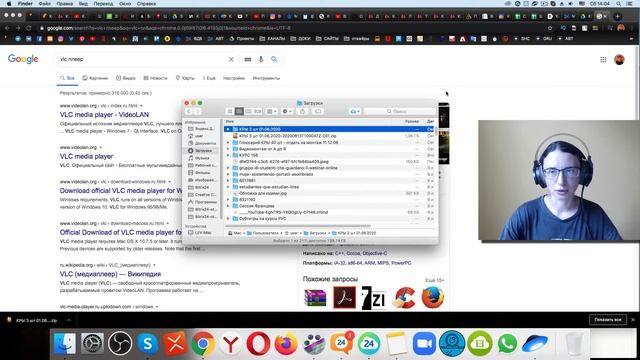Open Google Инструменты search tools
Screen dimensions: 640x360
(266, 78)
